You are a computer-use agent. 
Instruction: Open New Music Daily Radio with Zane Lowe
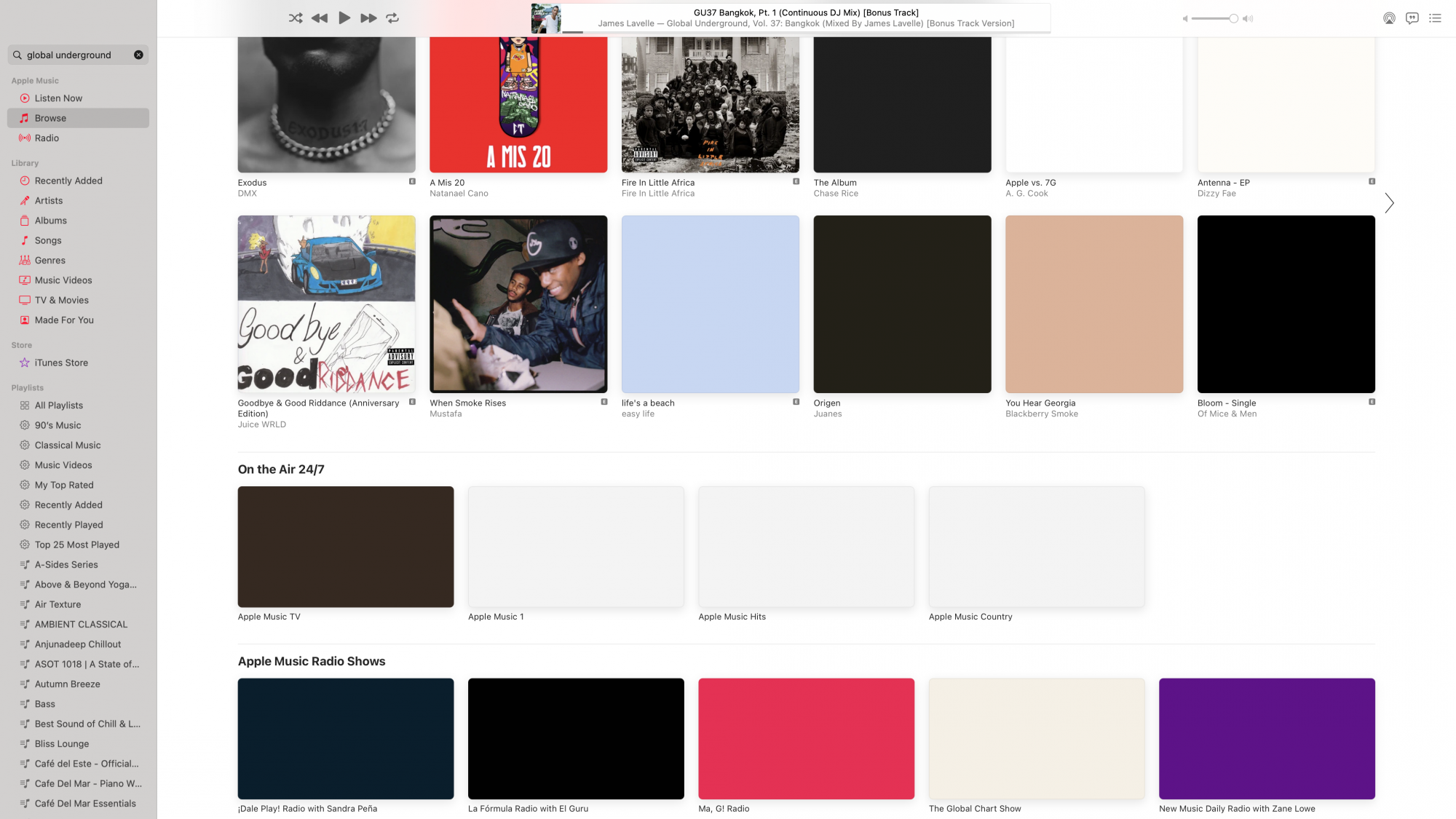(x=1267, y=739)
